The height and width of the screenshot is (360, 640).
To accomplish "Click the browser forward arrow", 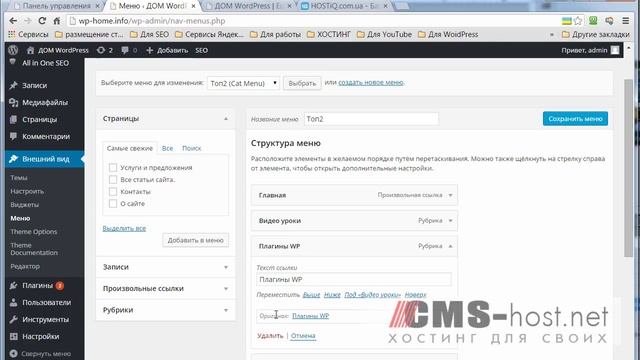I will (27, 21).
